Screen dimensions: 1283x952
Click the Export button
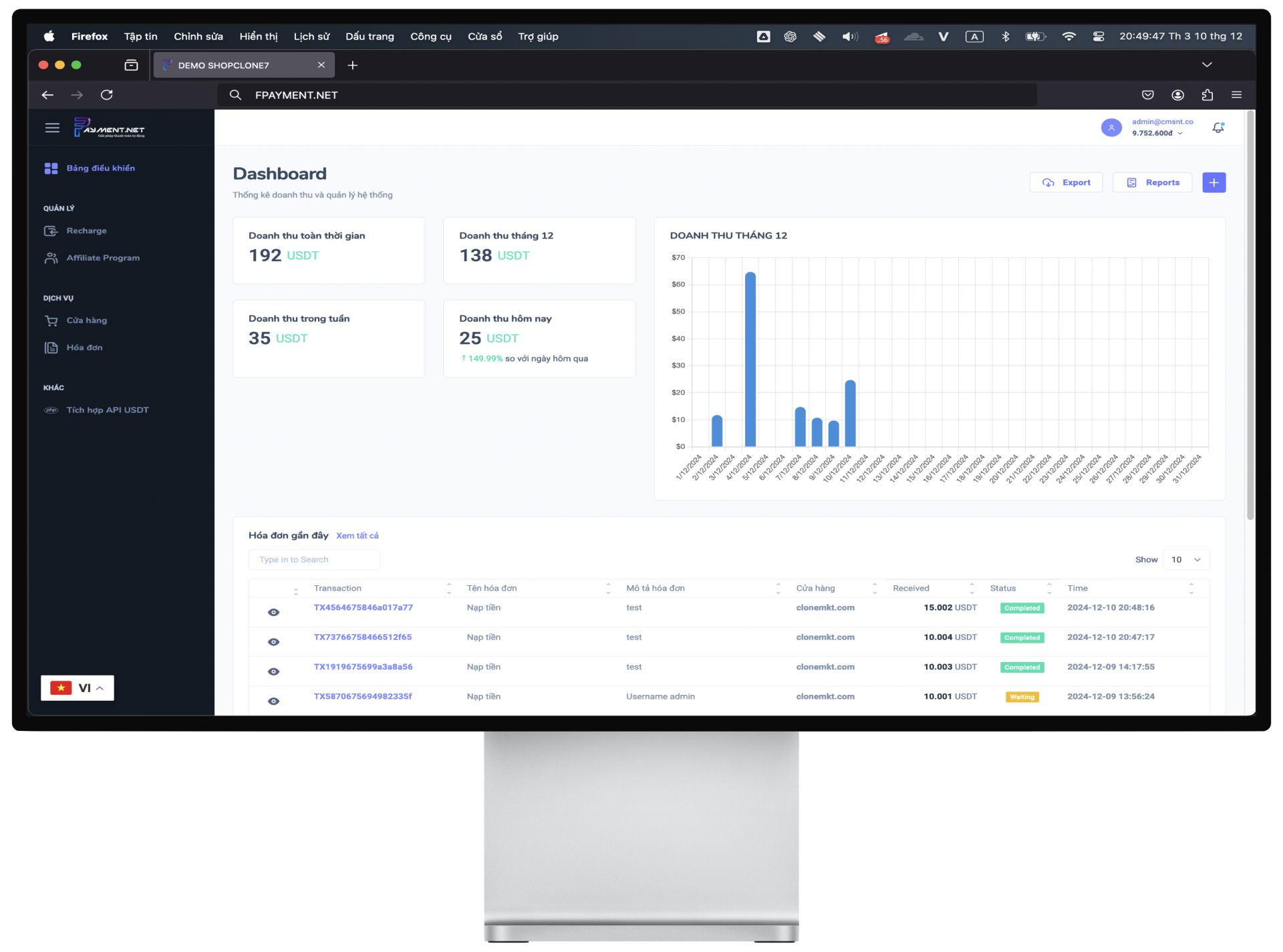[1066, 182]
